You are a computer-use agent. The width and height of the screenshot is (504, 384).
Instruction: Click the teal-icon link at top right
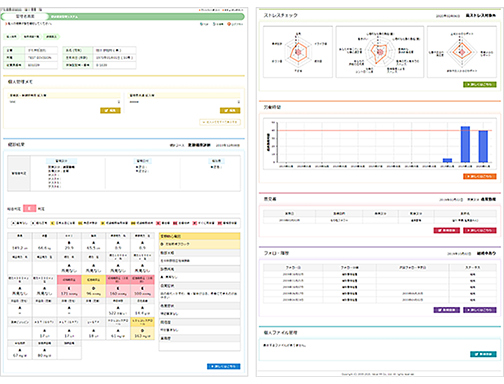click(x=204, y=24)
